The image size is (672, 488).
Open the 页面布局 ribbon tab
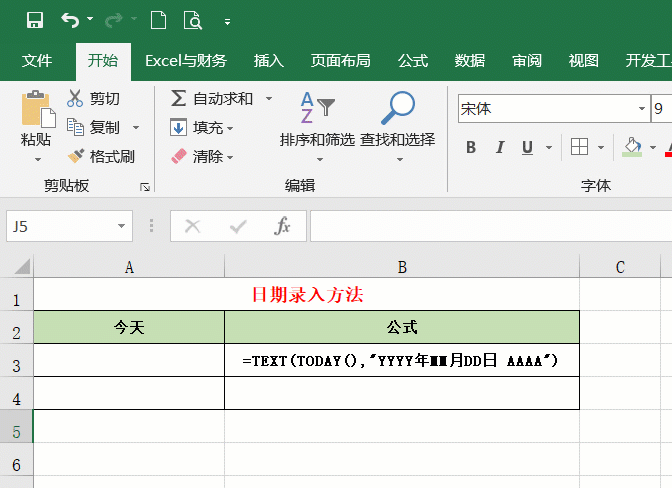click(340, 60)
